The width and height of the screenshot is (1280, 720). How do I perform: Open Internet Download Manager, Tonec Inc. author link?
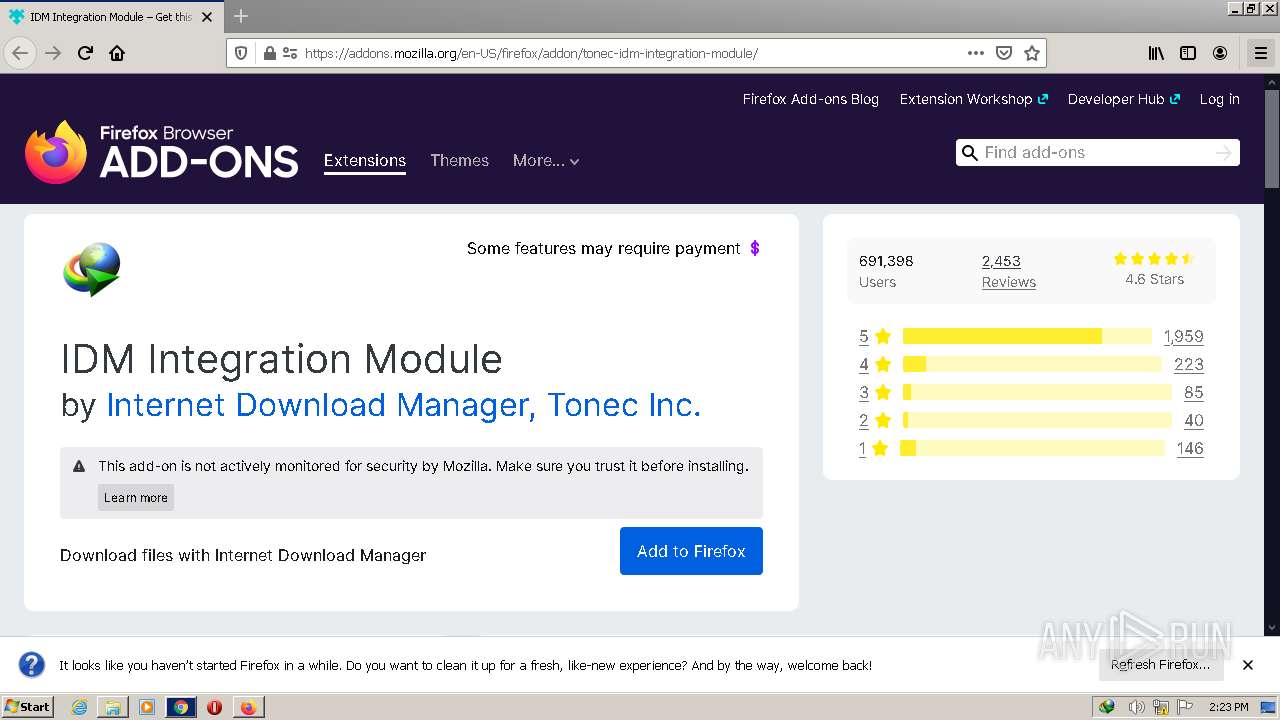click(404, 405)
